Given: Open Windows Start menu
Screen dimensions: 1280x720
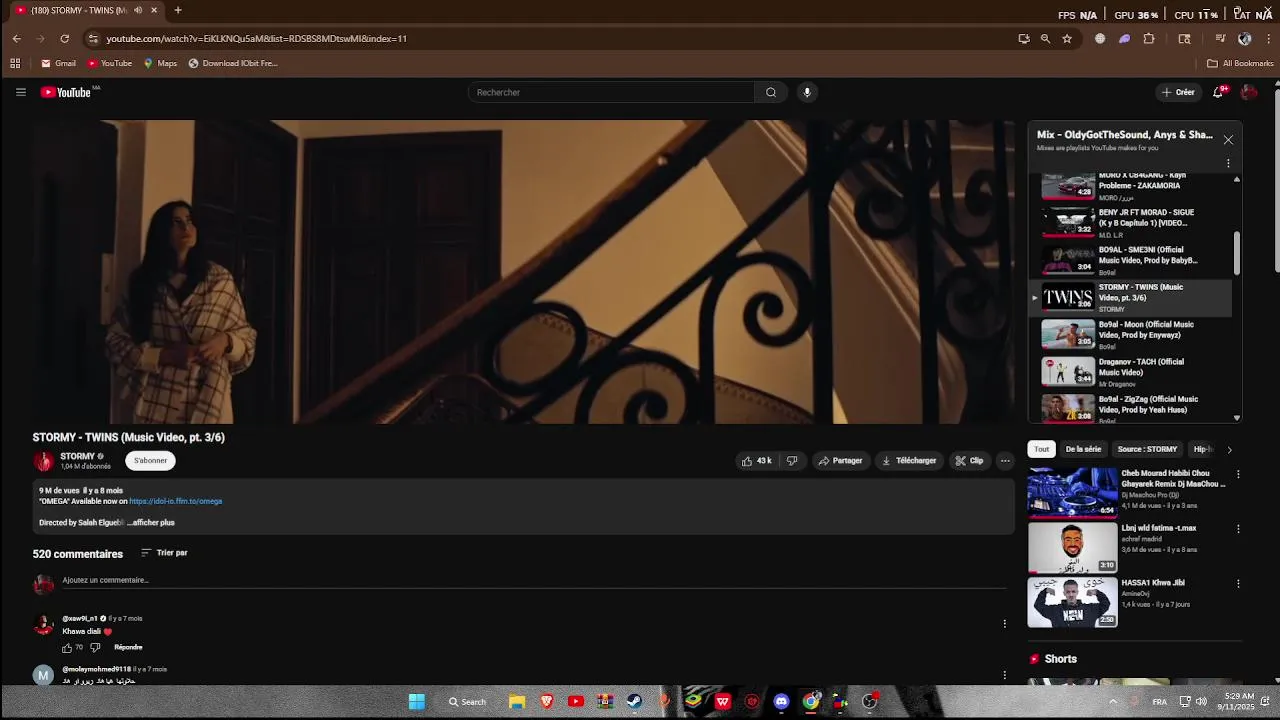Looking at the screenshot, I should 417,702.
